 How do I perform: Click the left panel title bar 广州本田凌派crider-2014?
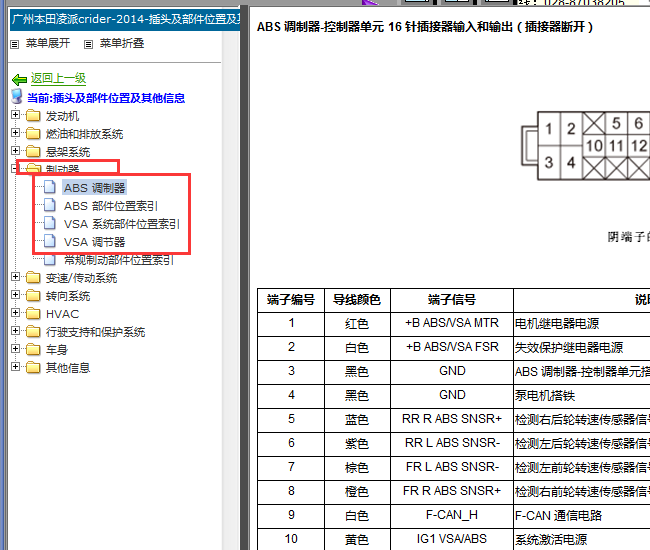point(125,19)
